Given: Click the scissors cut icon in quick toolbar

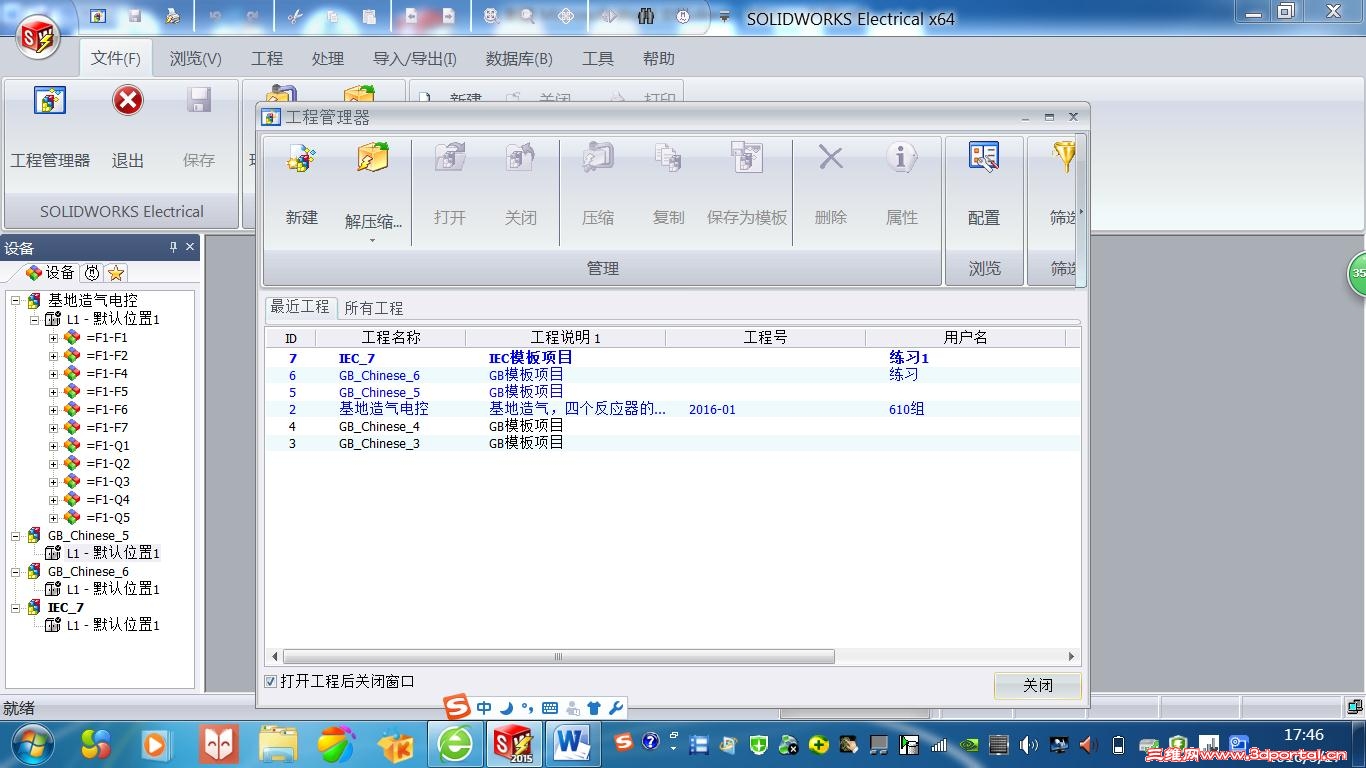Looking at the screenshot, I should 294,16.
